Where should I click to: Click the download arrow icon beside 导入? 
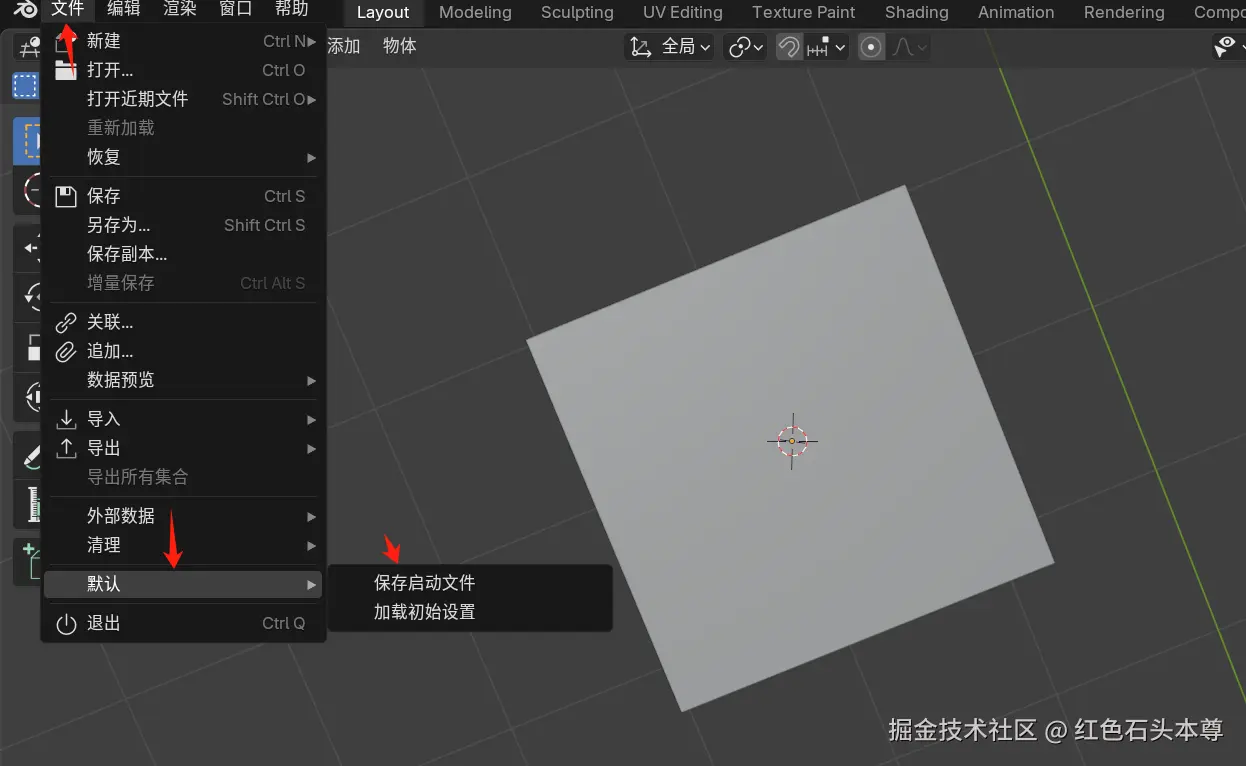(x=65, y=419)
